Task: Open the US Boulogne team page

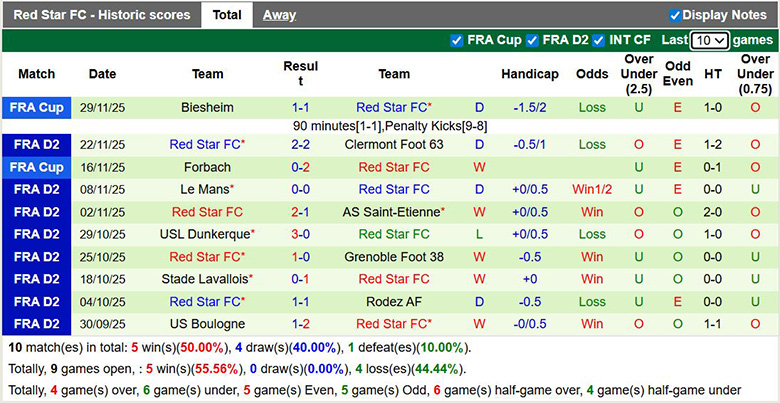Action: pos(208,324)
